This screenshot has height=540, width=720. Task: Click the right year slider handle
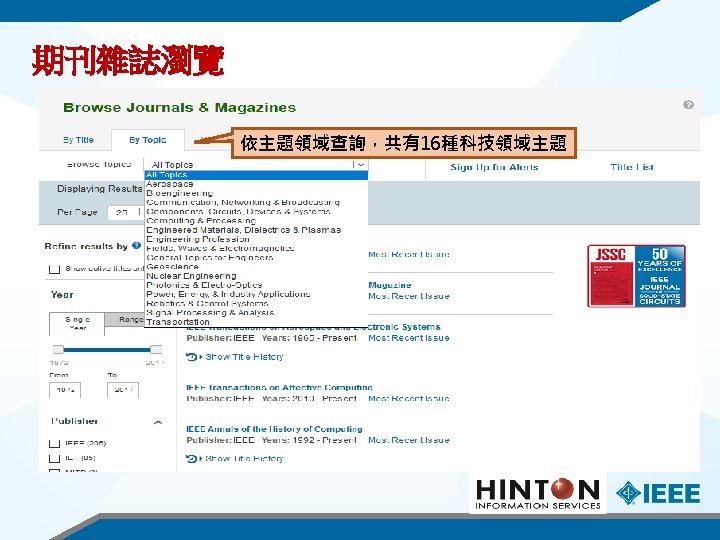[156, 349]
